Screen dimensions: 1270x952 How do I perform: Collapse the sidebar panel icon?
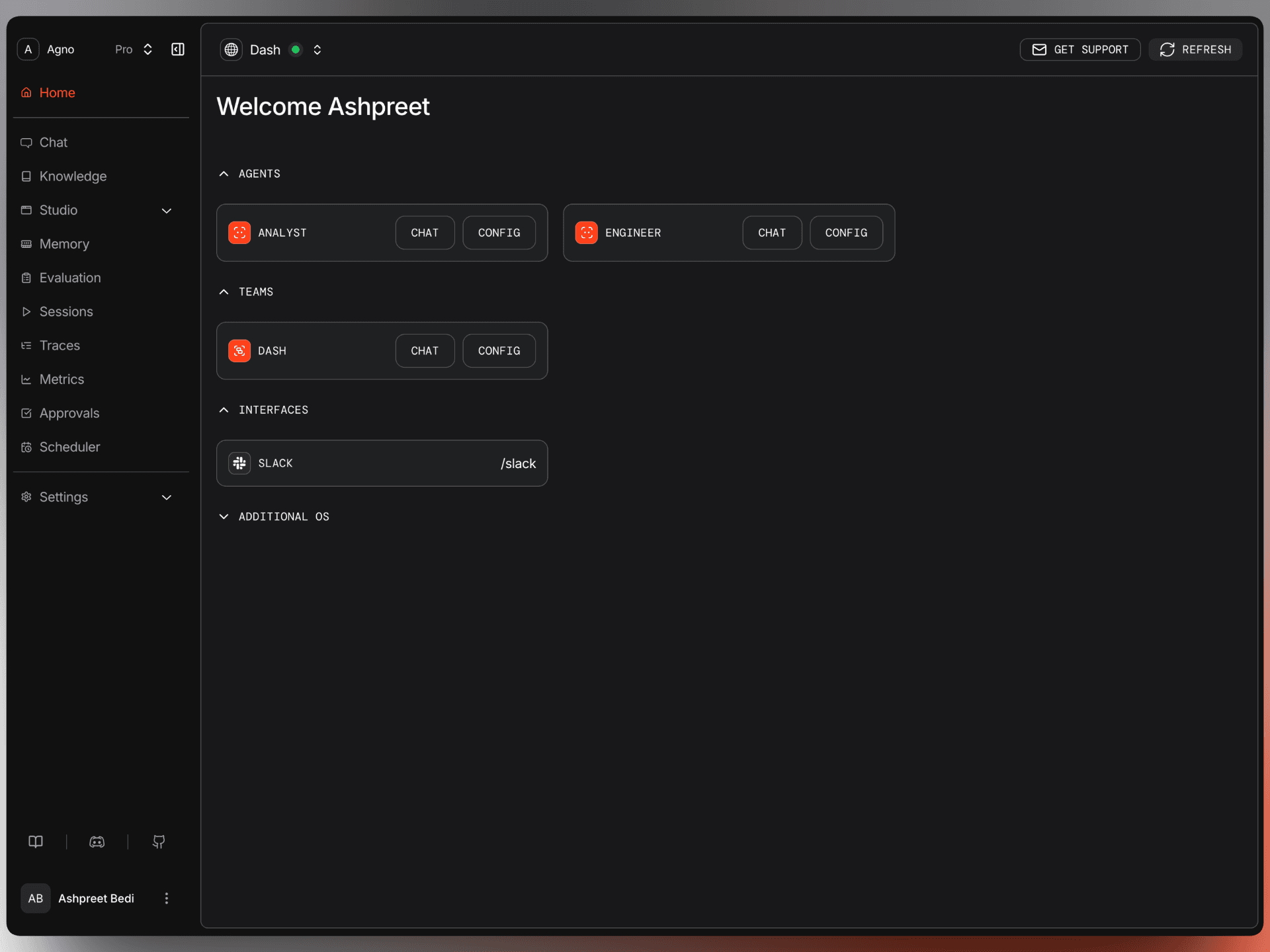click(x=178, y=50)
